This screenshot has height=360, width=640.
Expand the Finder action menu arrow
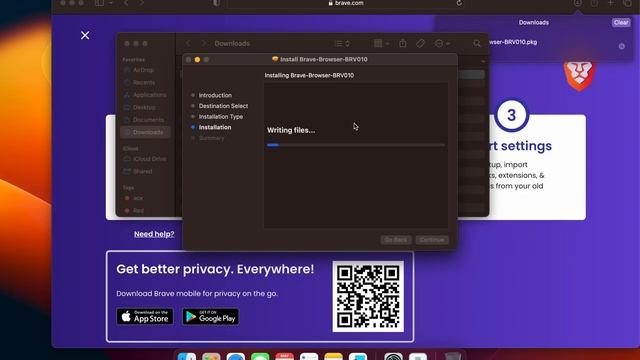[448, 43]
